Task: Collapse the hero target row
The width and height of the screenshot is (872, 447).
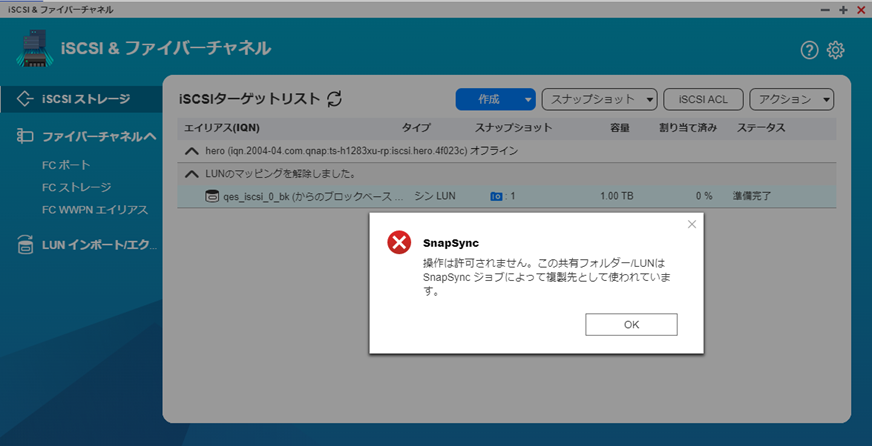Action: [192, 150]
